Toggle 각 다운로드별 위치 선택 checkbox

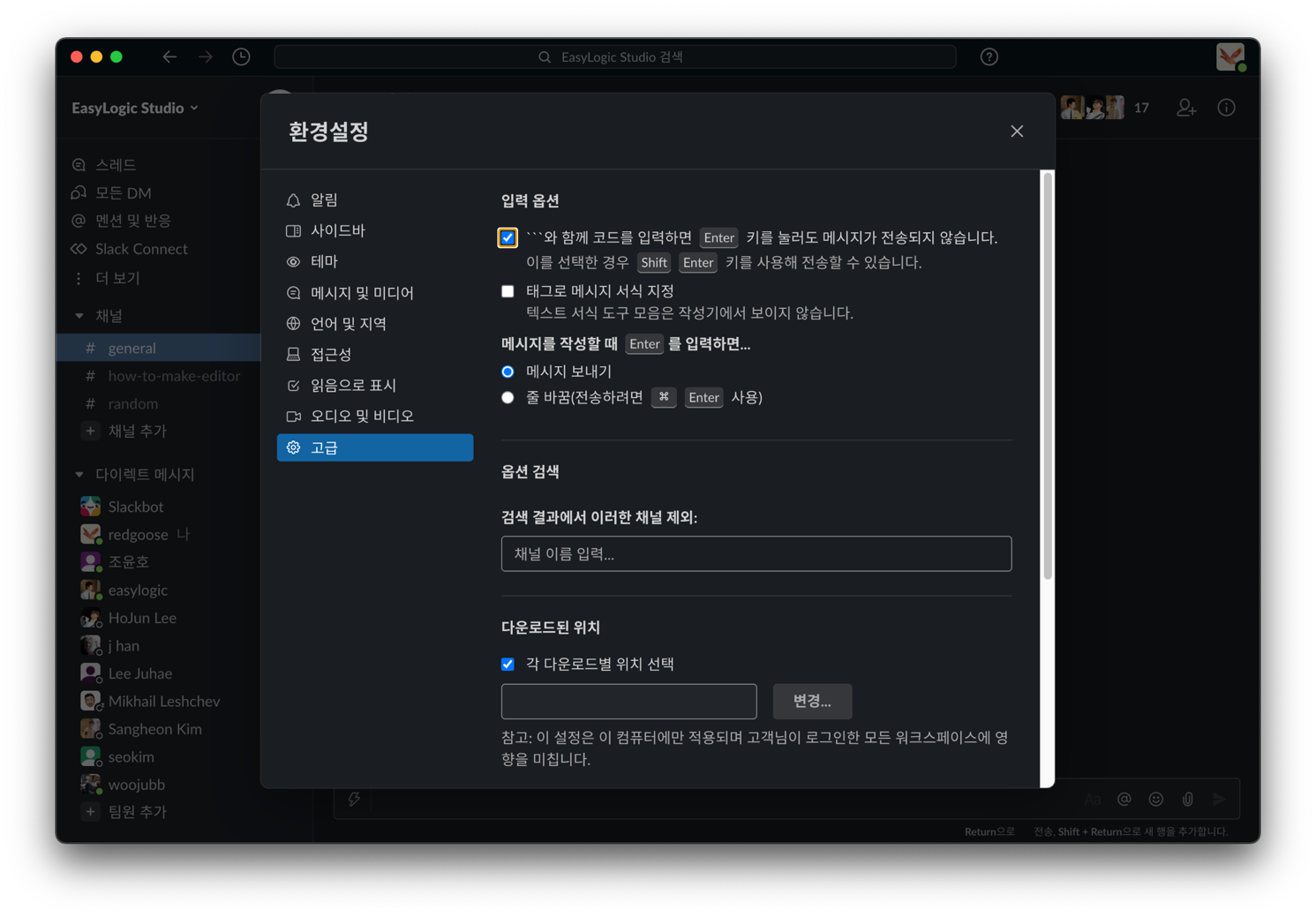point(508,664)
